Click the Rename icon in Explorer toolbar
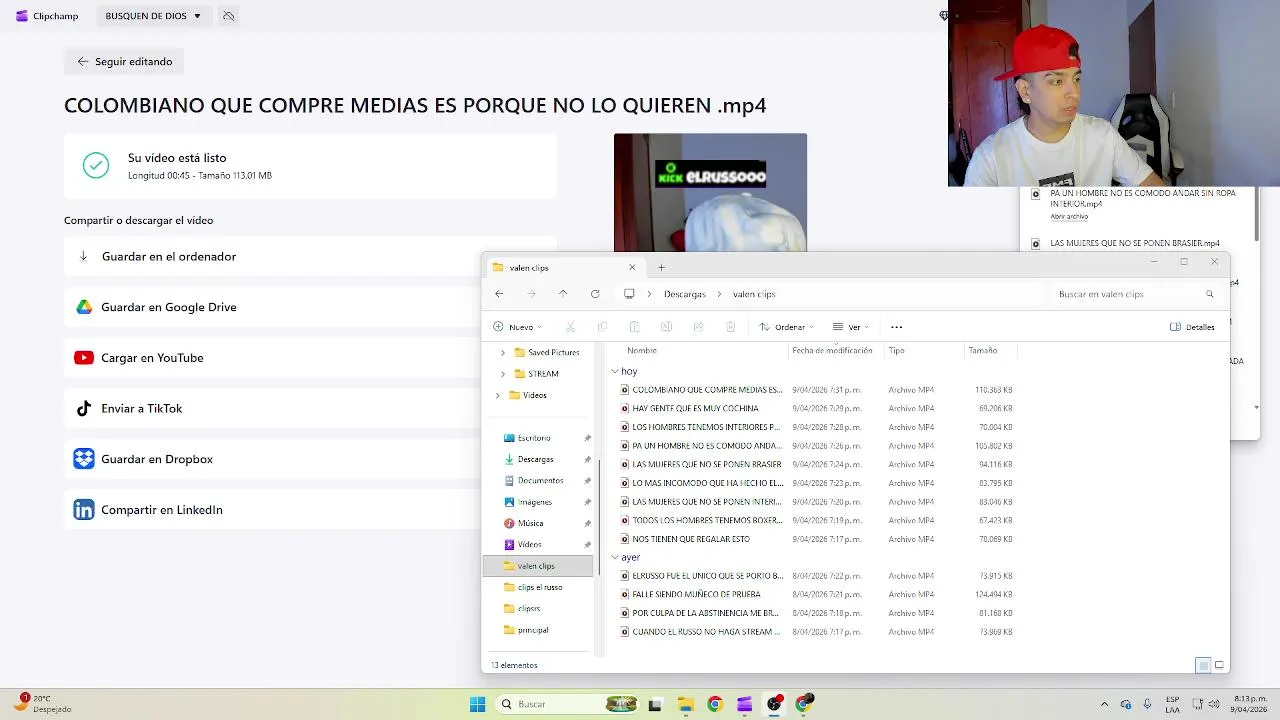This screenshot has height=720, width=1280. click(x=666, y=327)
